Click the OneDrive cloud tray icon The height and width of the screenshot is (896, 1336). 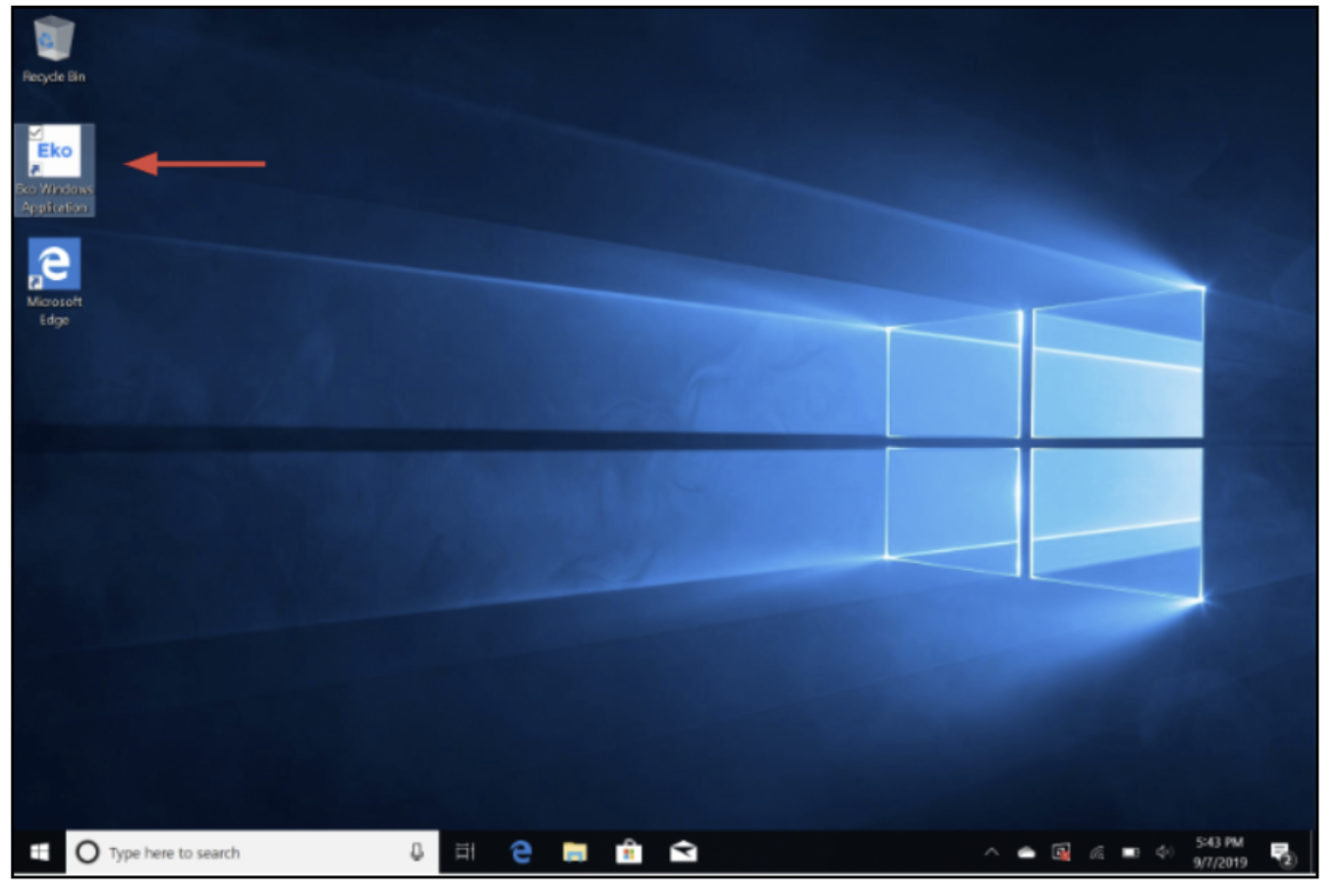click(1027, 852)
